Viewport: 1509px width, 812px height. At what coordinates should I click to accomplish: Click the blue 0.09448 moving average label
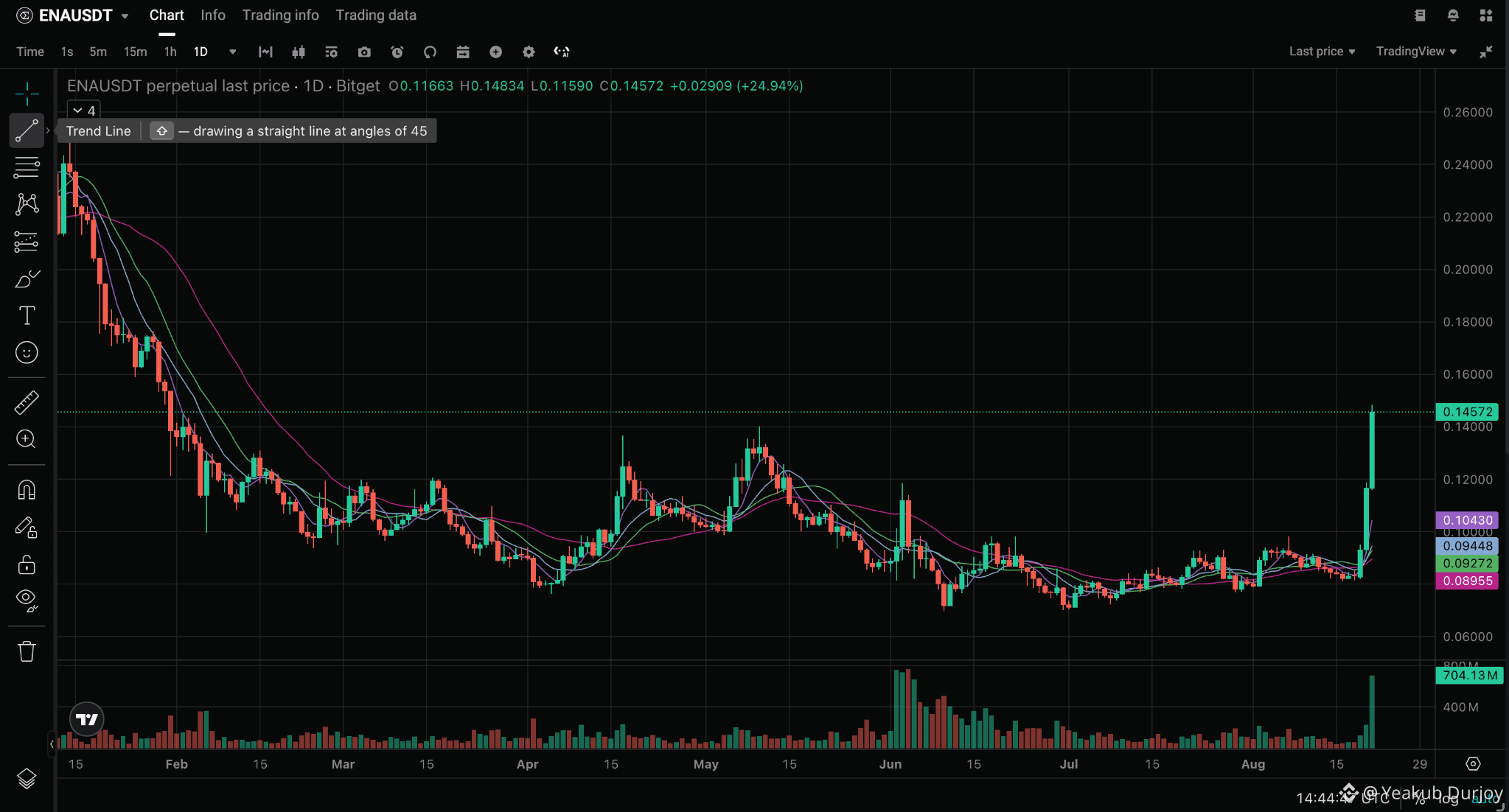click(x=1467, y=546)
